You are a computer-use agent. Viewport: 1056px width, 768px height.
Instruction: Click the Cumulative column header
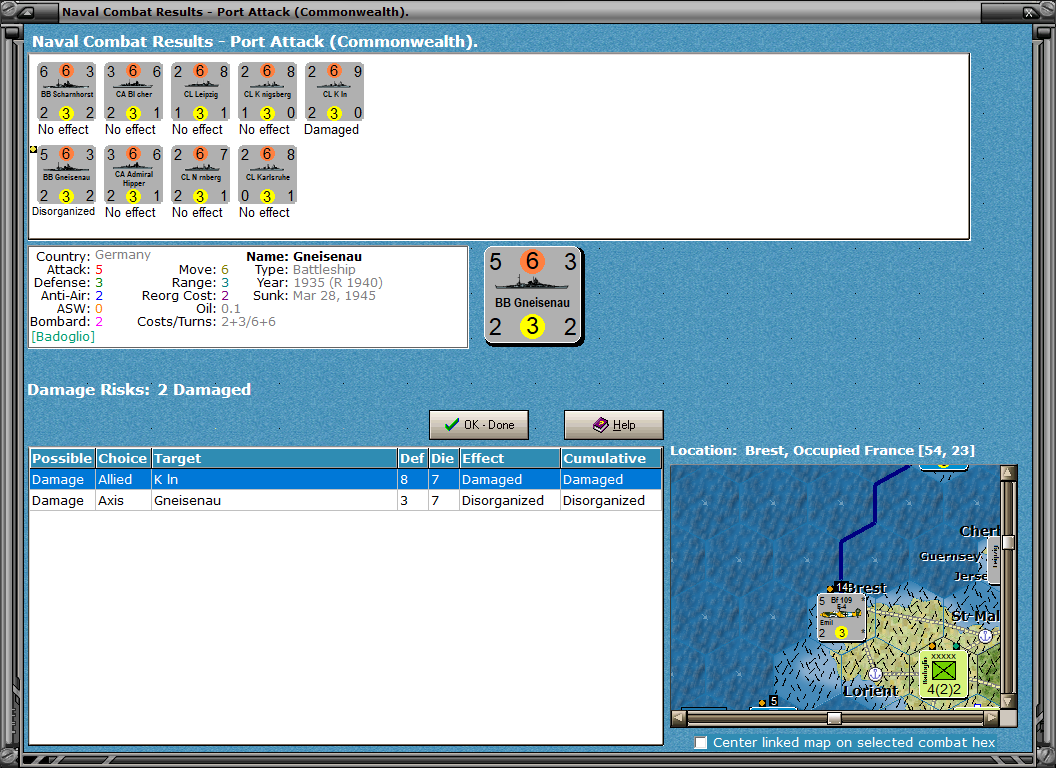click(x=612, y=458)
